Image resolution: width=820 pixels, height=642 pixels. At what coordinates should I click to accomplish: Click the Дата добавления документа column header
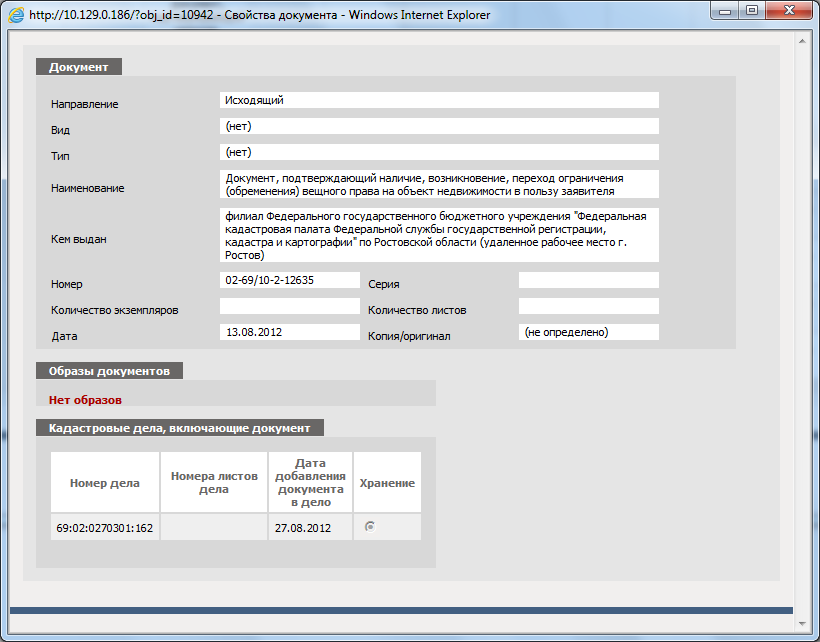(x=311, y=483)
